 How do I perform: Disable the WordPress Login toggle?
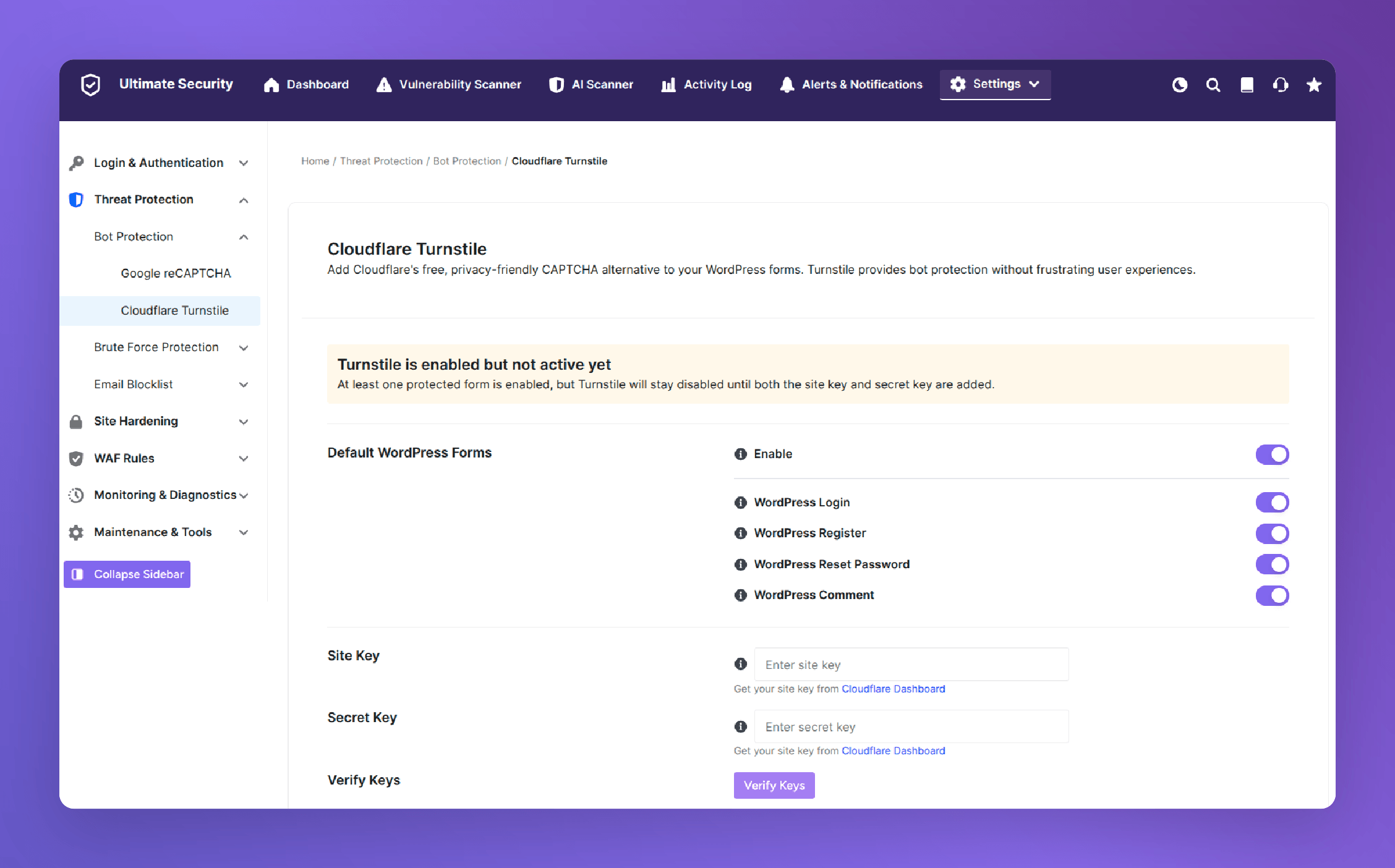click(x=1272, y=503)
